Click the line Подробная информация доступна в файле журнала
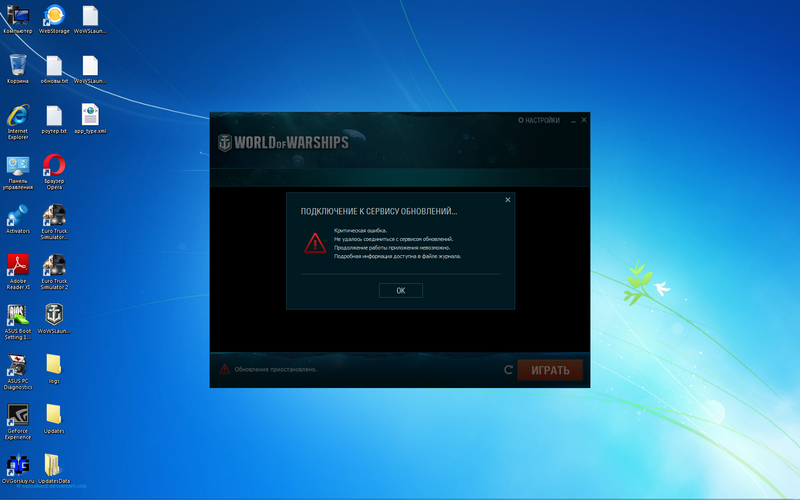Screen dimensions: 800x500 (x=397, y=256)
